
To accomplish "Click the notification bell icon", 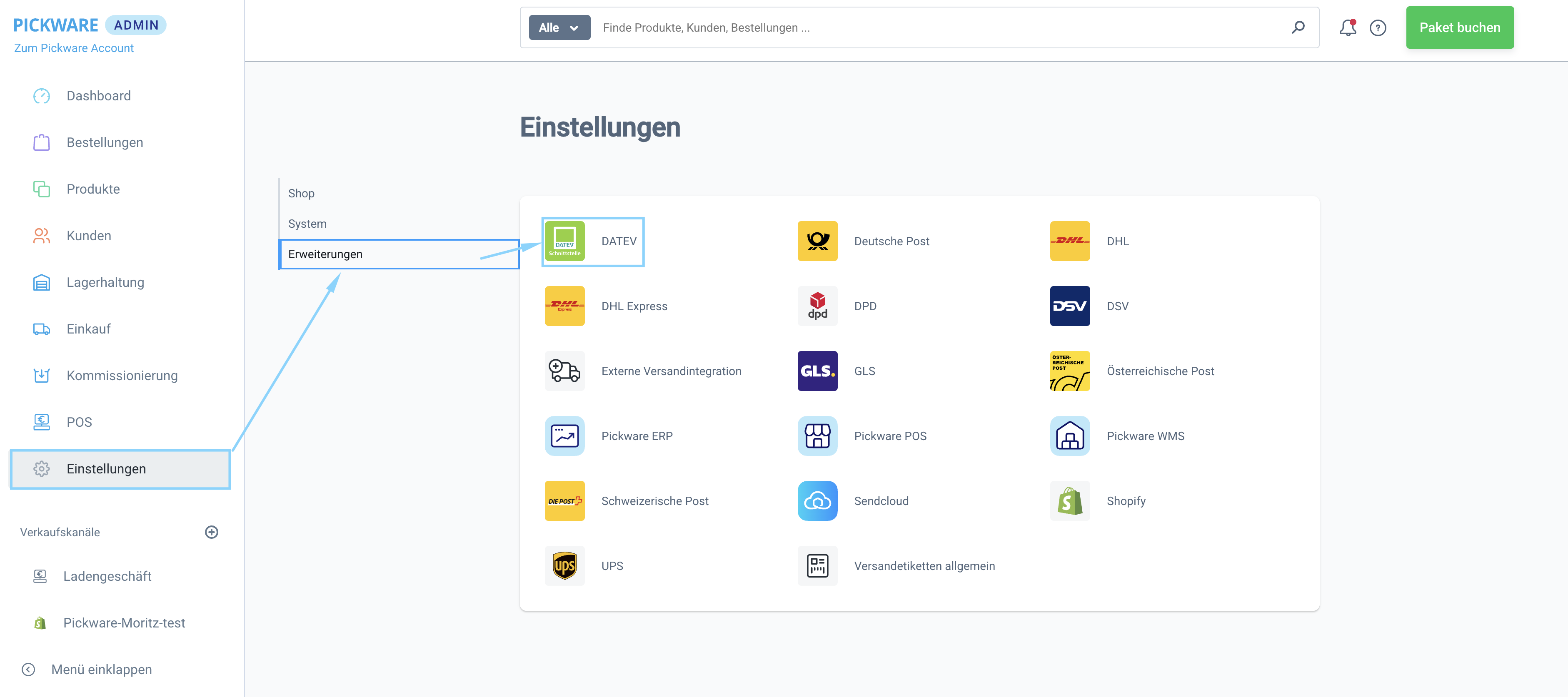I will click(1347, 27).
